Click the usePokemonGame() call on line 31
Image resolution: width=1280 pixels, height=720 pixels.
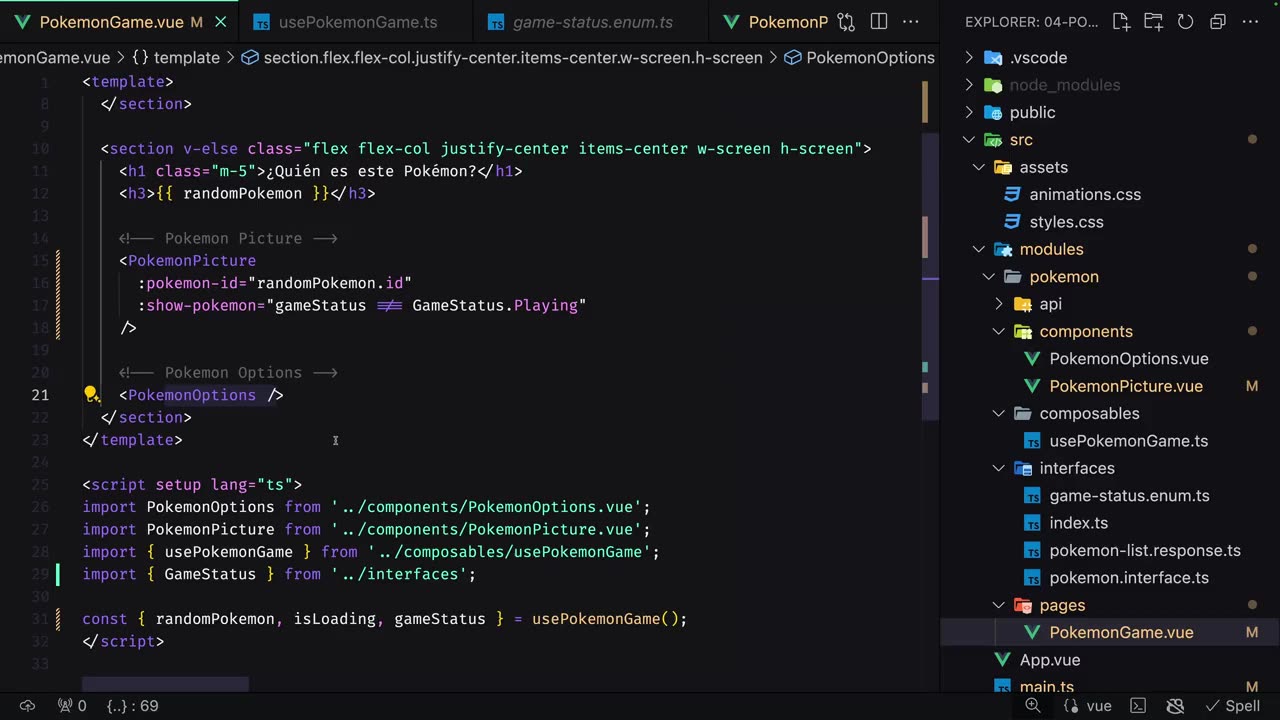click(x=605, y=619)
